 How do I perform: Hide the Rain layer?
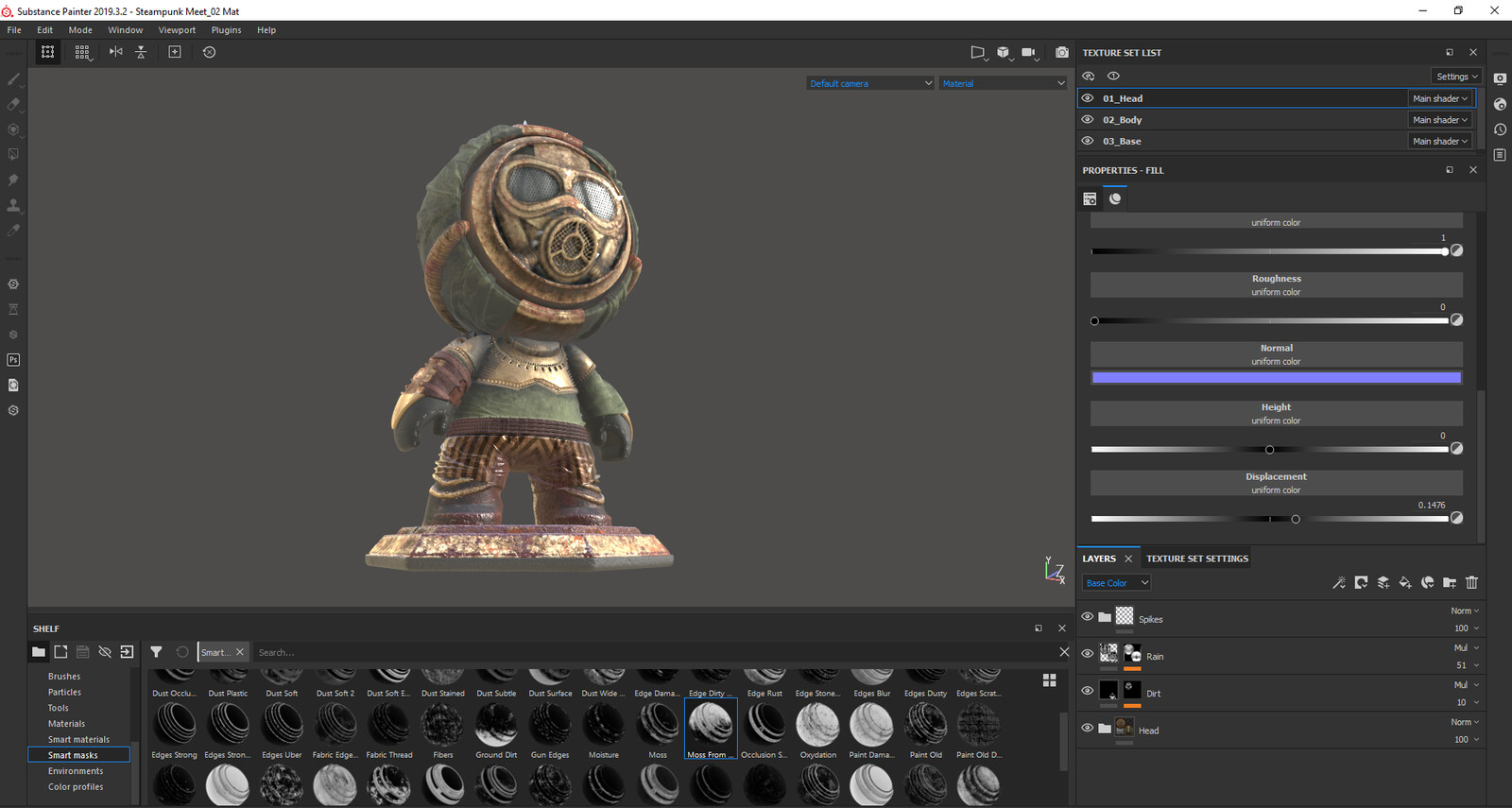(x=1088, y=654)
